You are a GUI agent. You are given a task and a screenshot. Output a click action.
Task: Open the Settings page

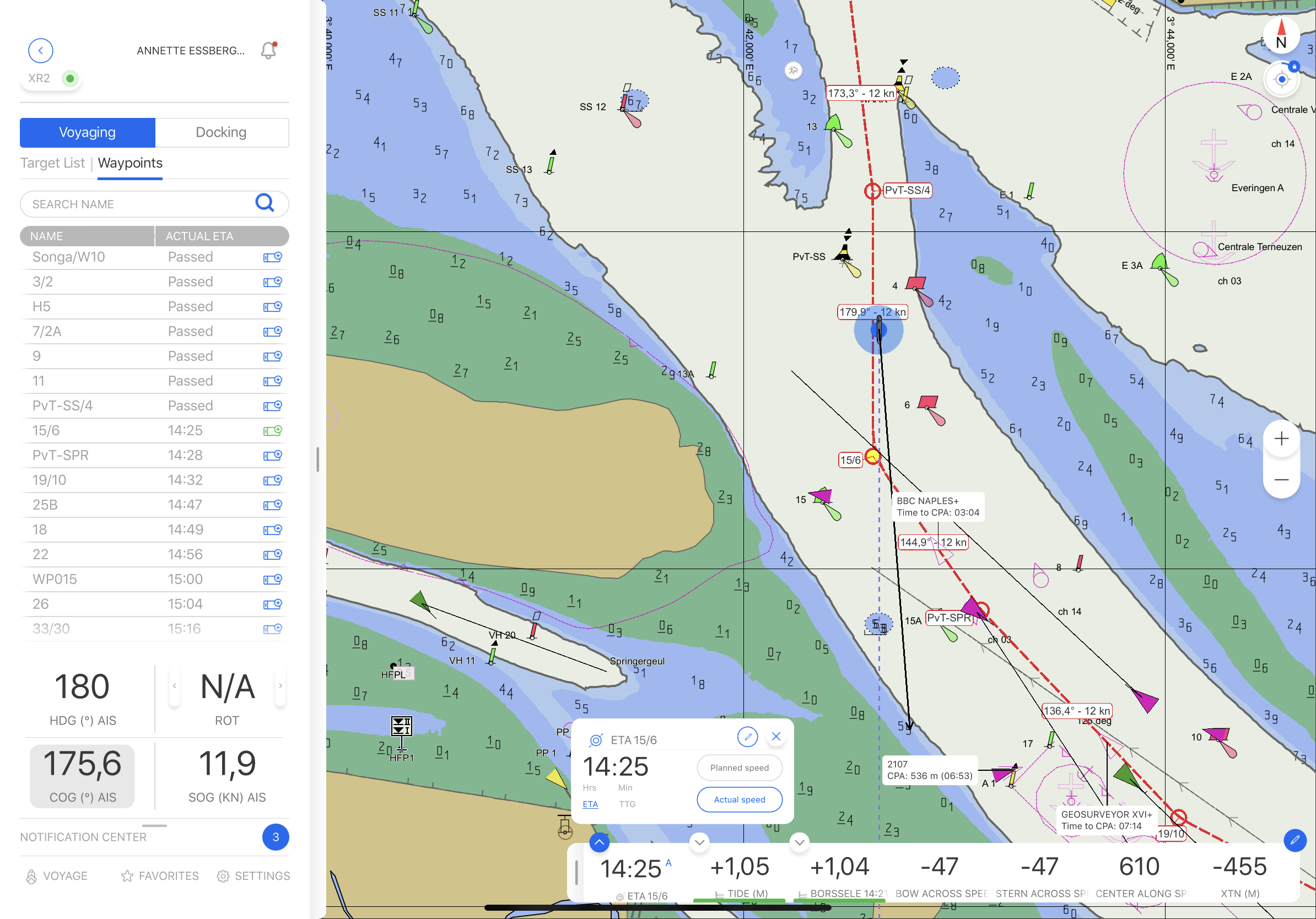(x=254, y=876)
